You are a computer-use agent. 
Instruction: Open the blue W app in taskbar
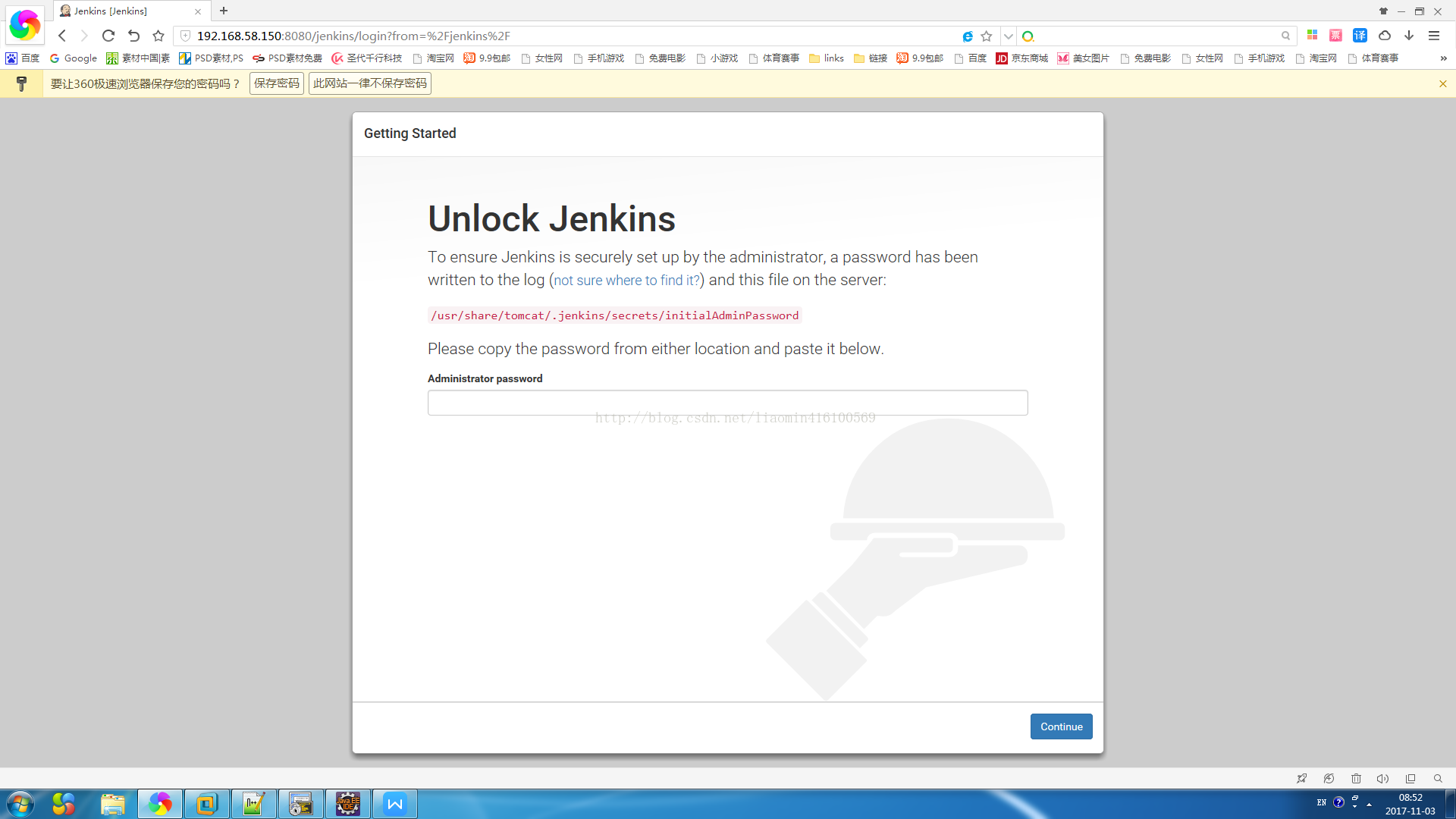[x=395, y=804]
